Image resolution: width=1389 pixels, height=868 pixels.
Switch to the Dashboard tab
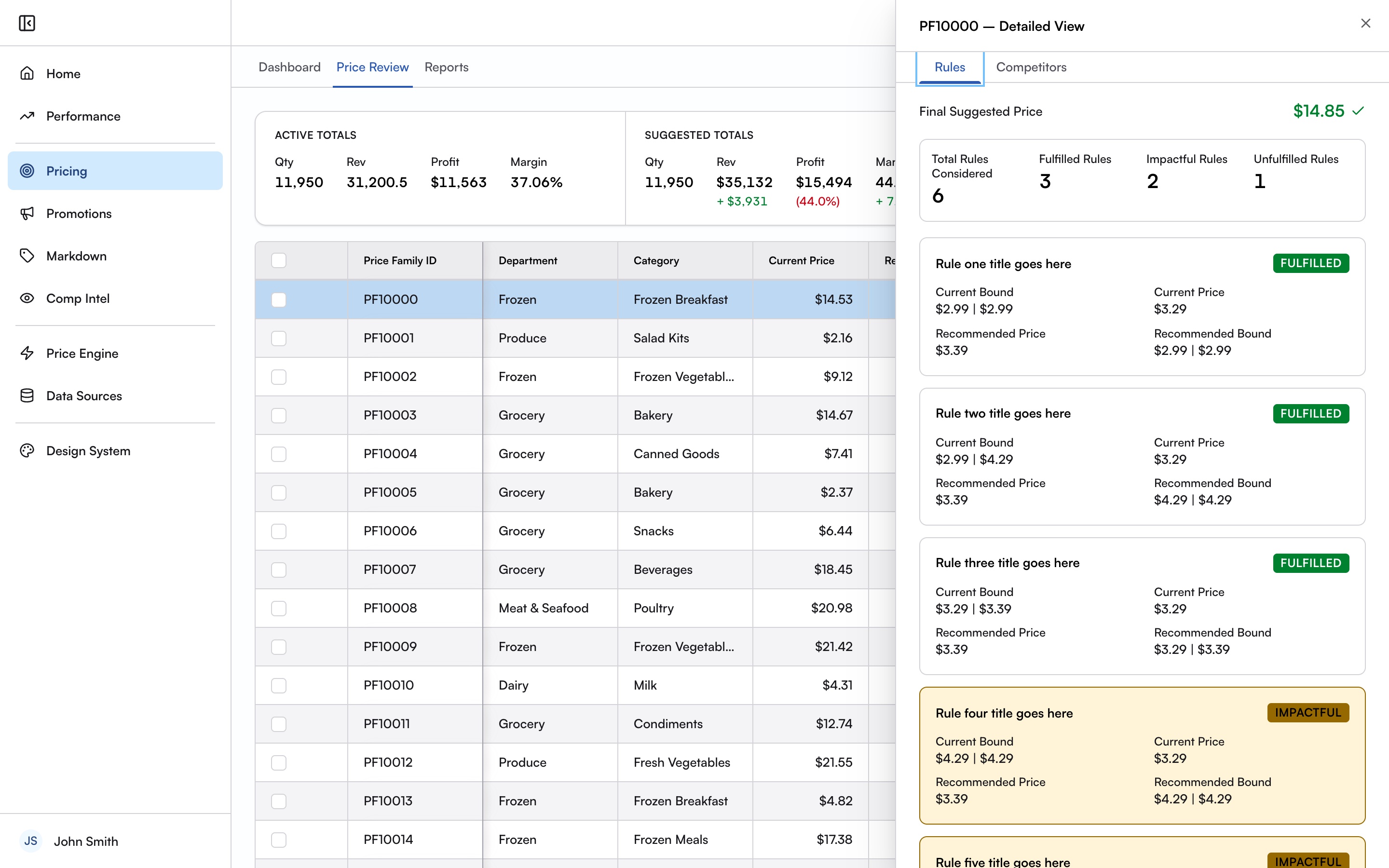coord(289,67)
